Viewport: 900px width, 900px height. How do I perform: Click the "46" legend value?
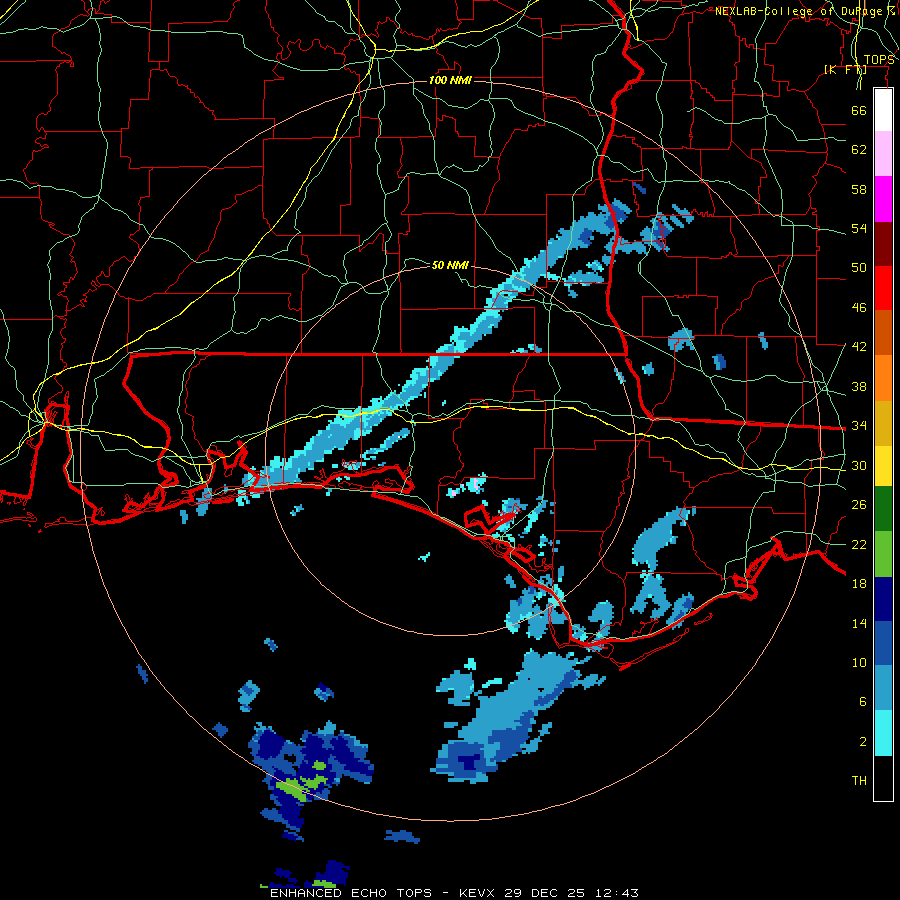859,308
